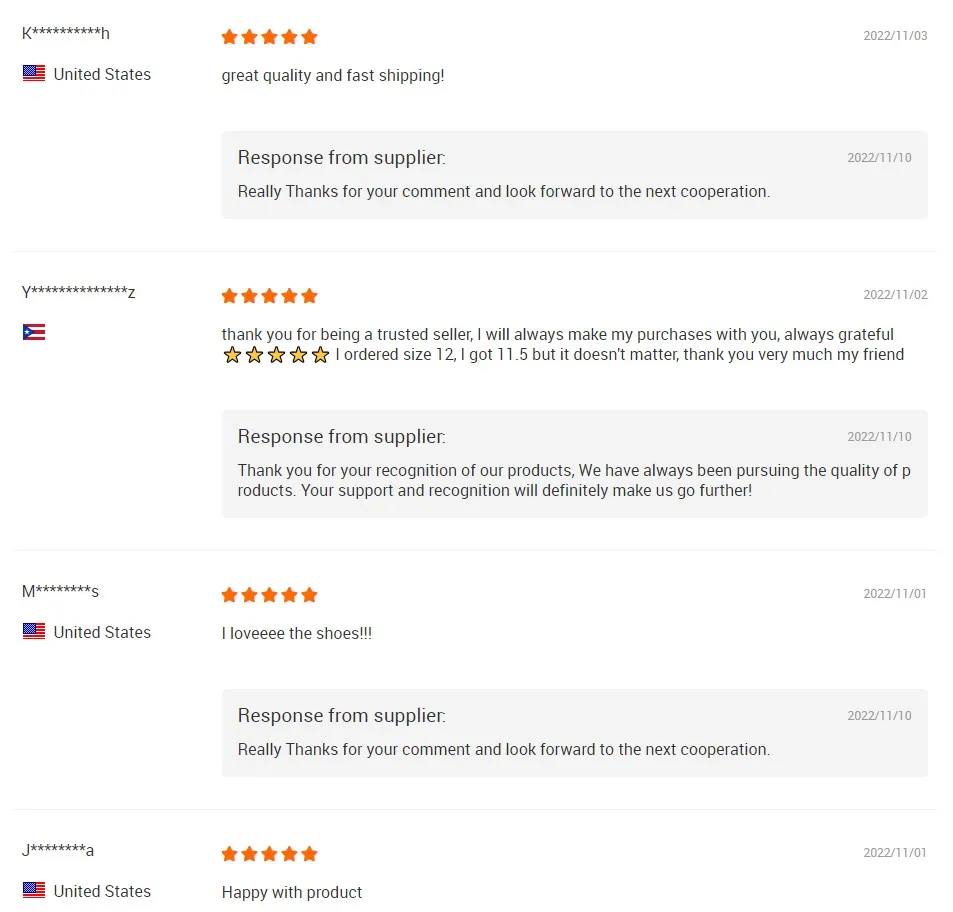The image size is (953, 912).
Task: Click the Puerto Rico flag under reviewer Y**************z
Action: click(34, 333)
